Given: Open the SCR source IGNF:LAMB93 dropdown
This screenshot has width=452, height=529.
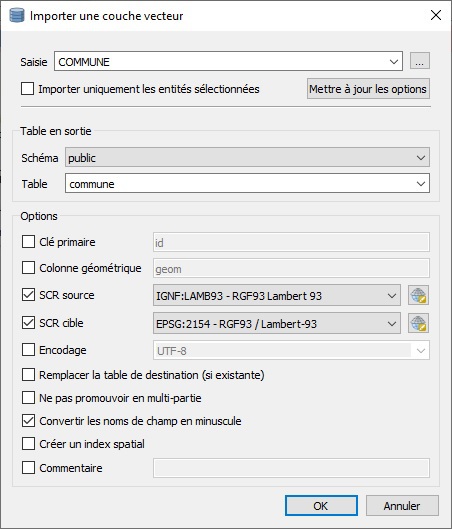Looking at the screenshot, I should tap(277, 296).
